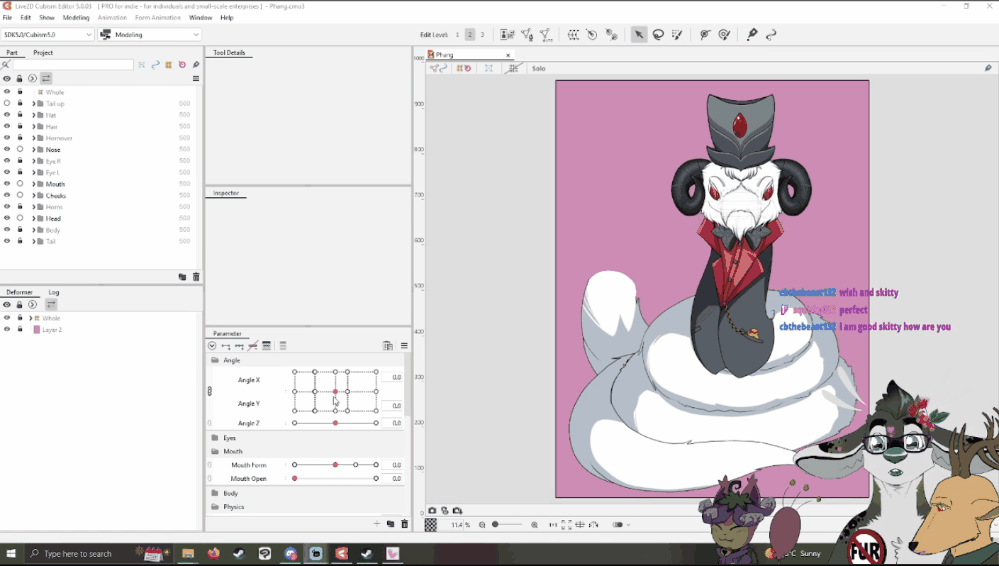
Task: Click the Part panel search field
Action: tap(73, 65)
